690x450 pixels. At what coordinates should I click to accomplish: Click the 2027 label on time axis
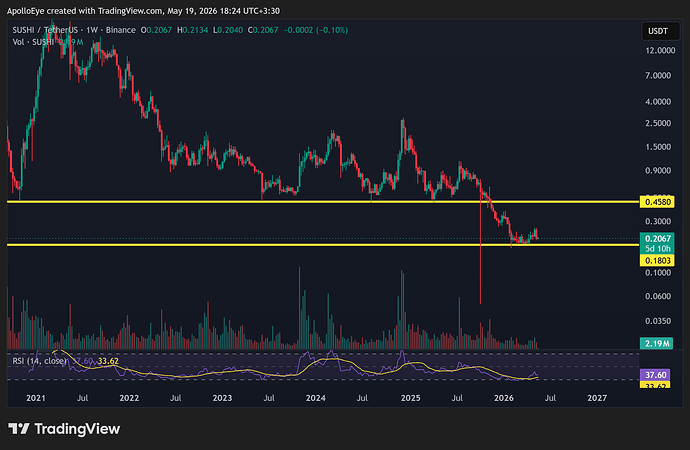coord(597,398)
